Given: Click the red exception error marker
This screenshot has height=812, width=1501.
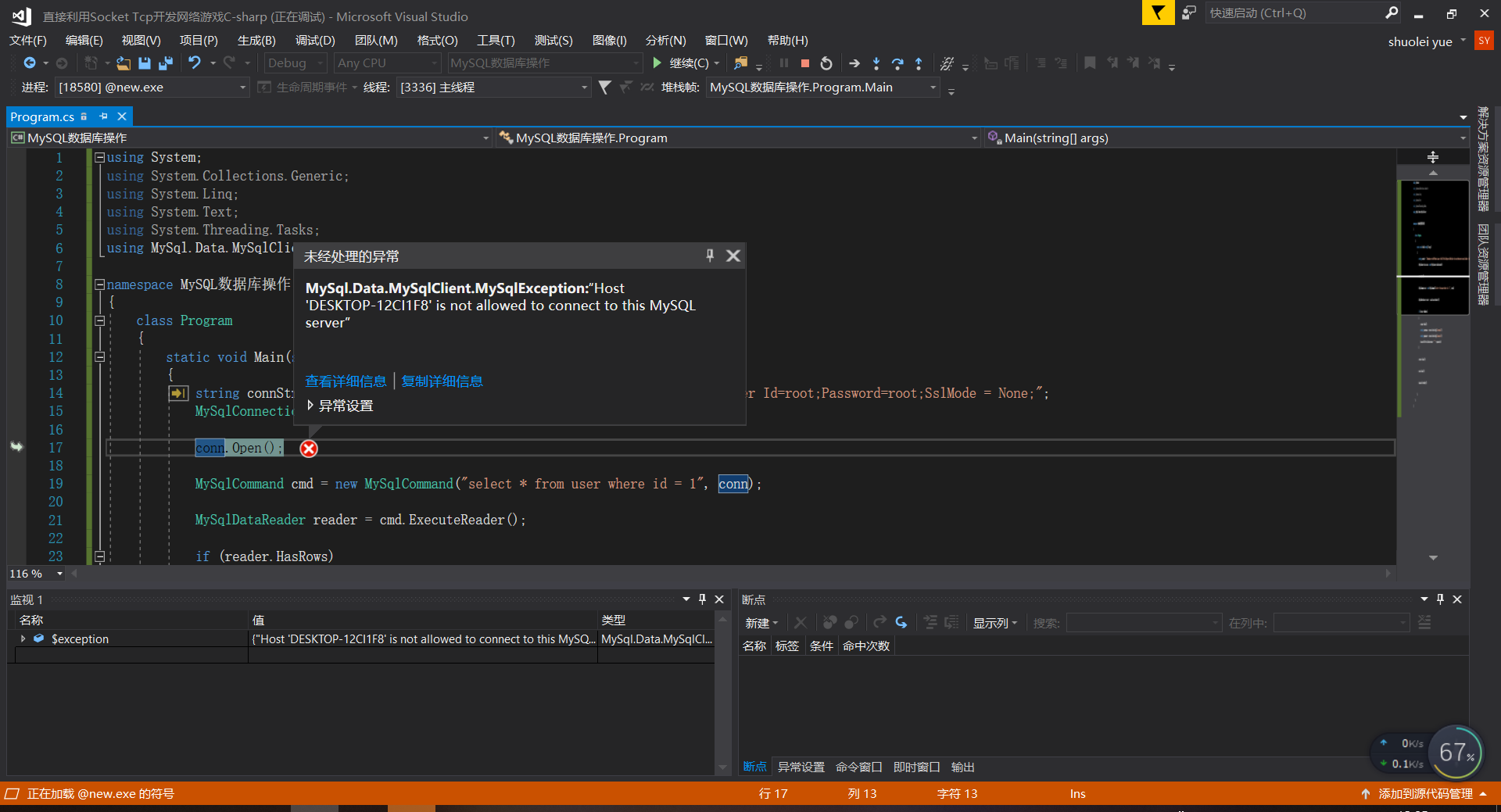Looking at the screenshot, I should (309, 449).
